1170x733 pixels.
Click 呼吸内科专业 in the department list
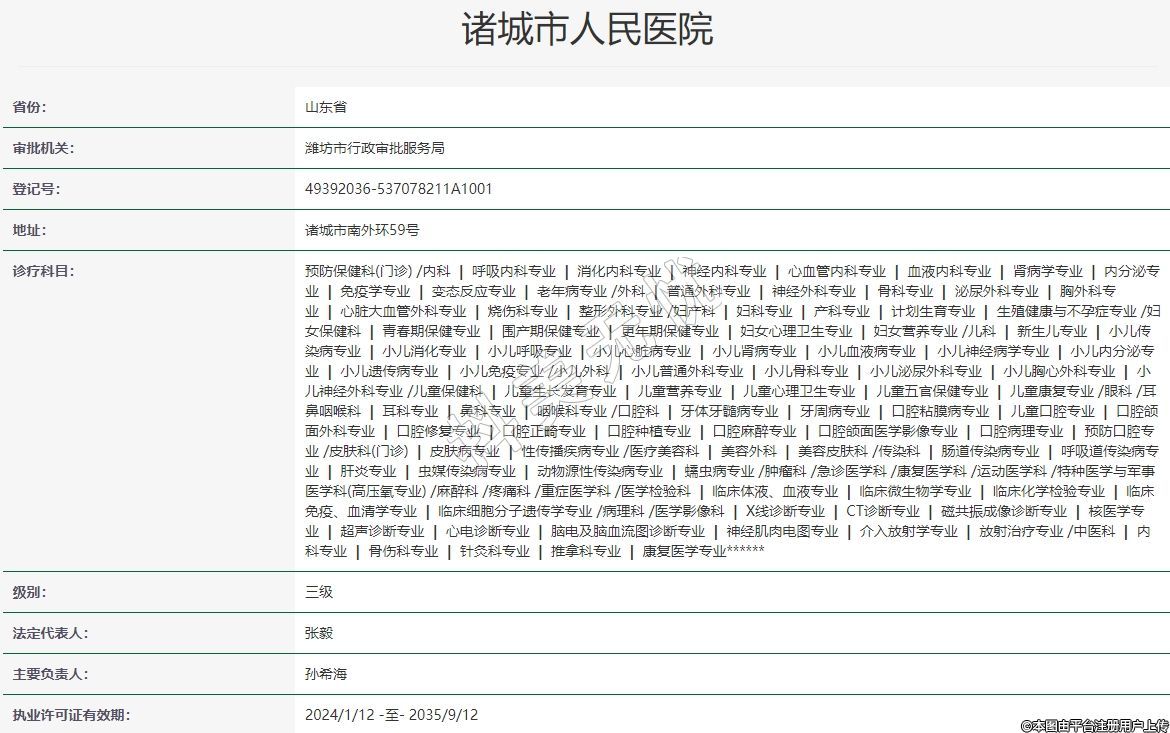pos(514,271)
